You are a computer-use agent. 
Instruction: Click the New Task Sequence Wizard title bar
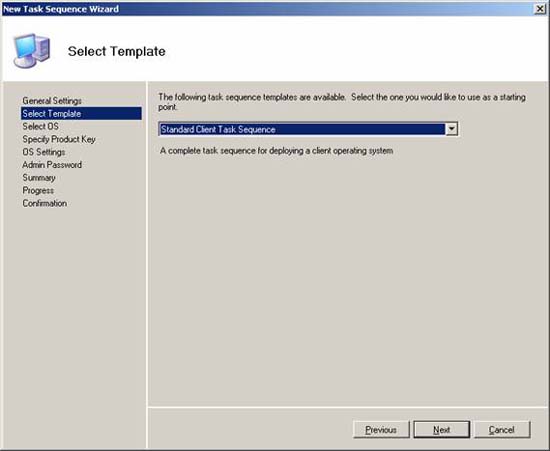[267, 9]
